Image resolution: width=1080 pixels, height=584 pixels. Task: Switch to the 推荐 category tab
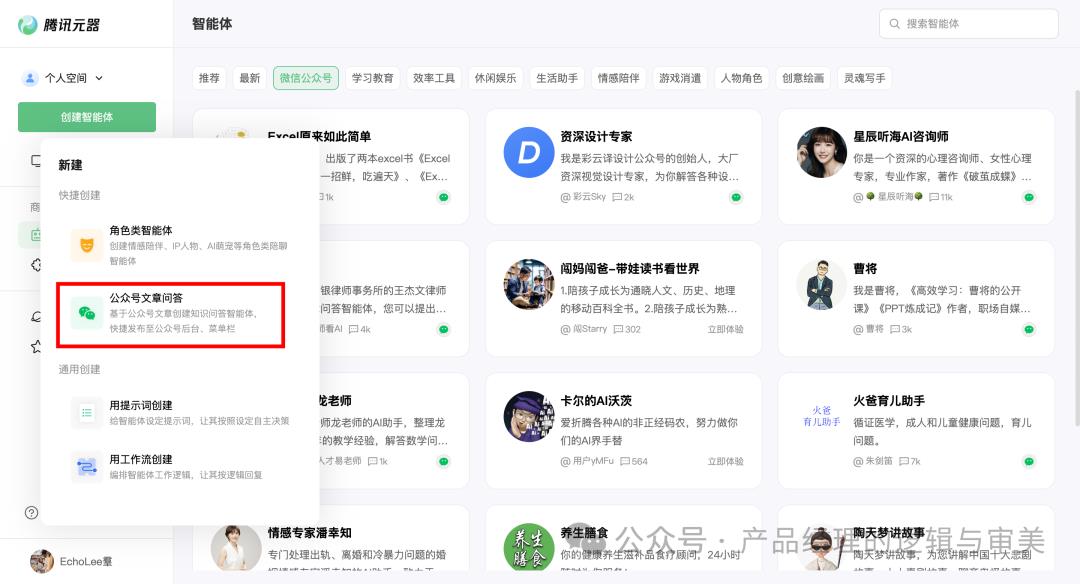209,78
